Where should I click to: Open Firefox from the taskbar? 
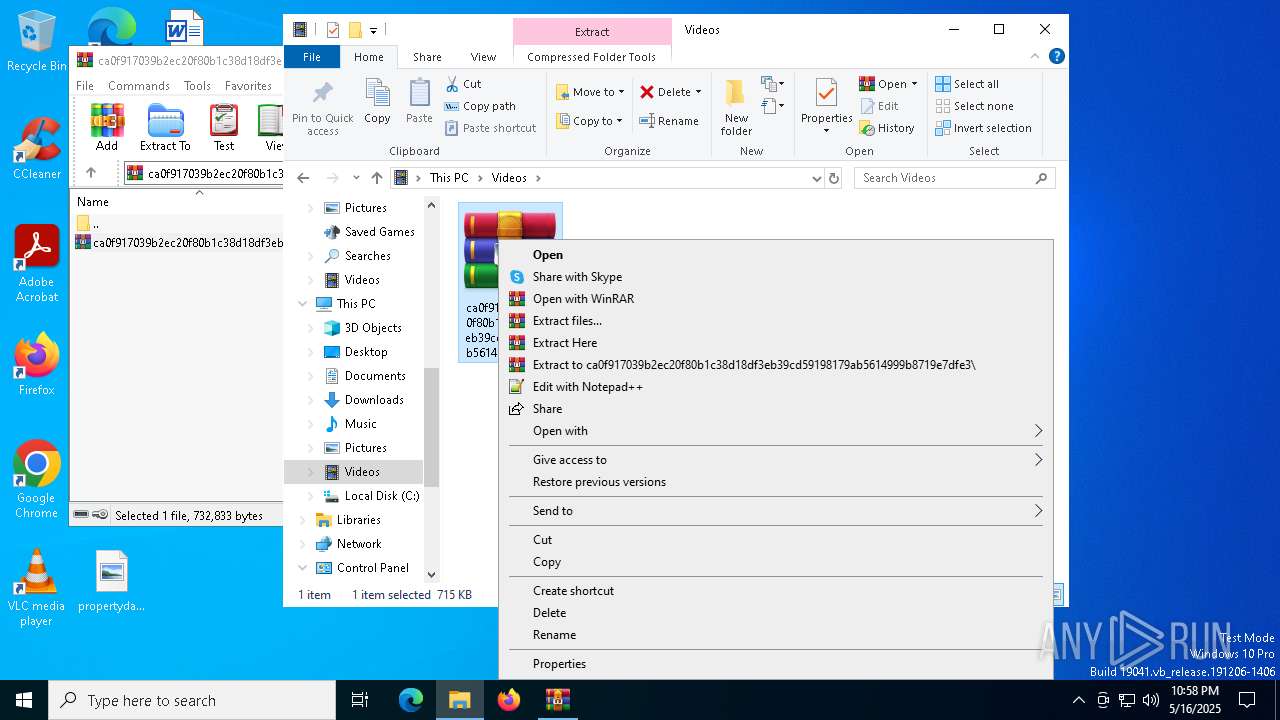point(509,700)
